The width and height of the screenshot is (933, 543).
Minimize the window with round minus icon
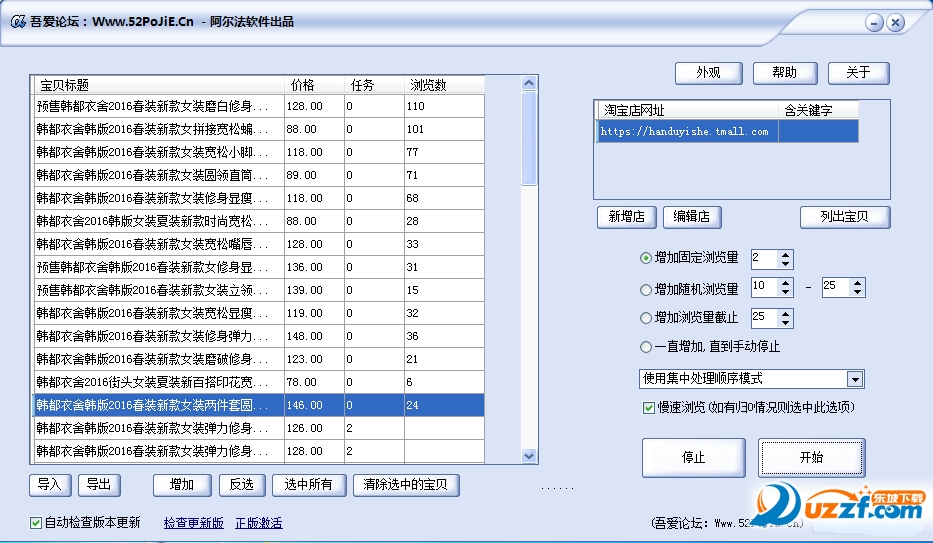click(873, 23)
